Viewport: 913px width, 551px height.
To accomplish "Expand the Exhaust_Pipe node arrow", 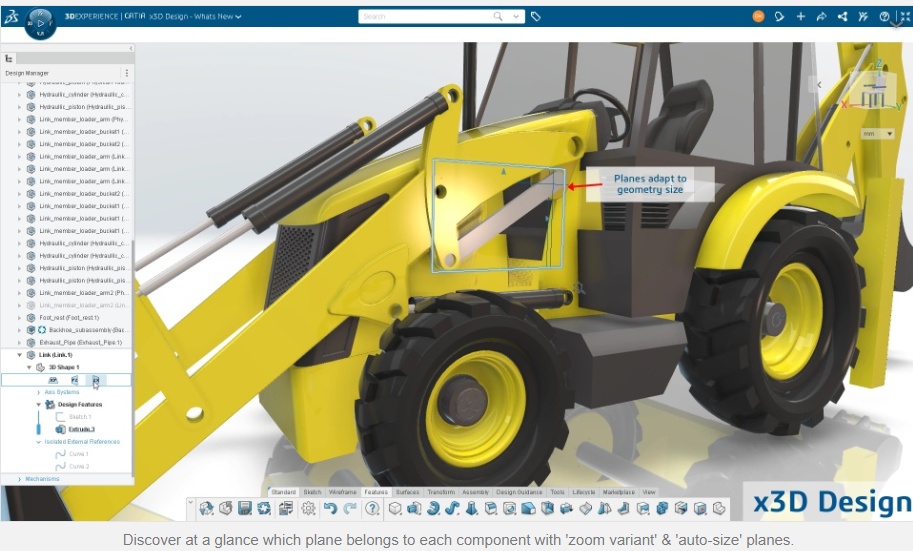I will pos(19,342).
